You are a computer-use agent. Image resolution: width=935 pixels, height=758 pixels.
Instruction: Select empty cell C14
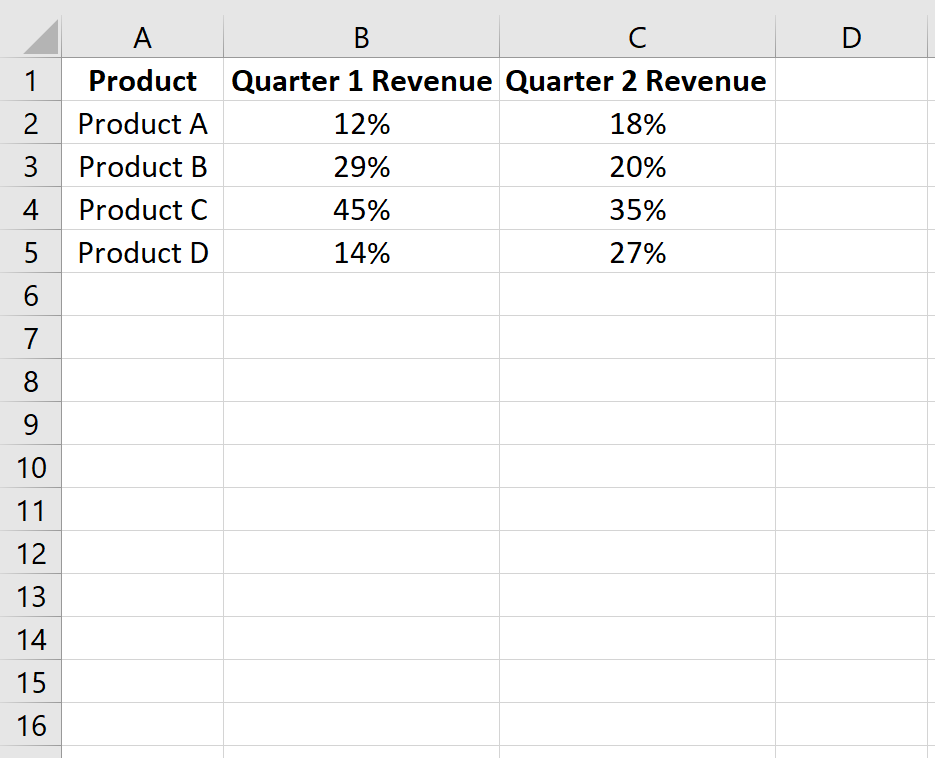point(637,638)
